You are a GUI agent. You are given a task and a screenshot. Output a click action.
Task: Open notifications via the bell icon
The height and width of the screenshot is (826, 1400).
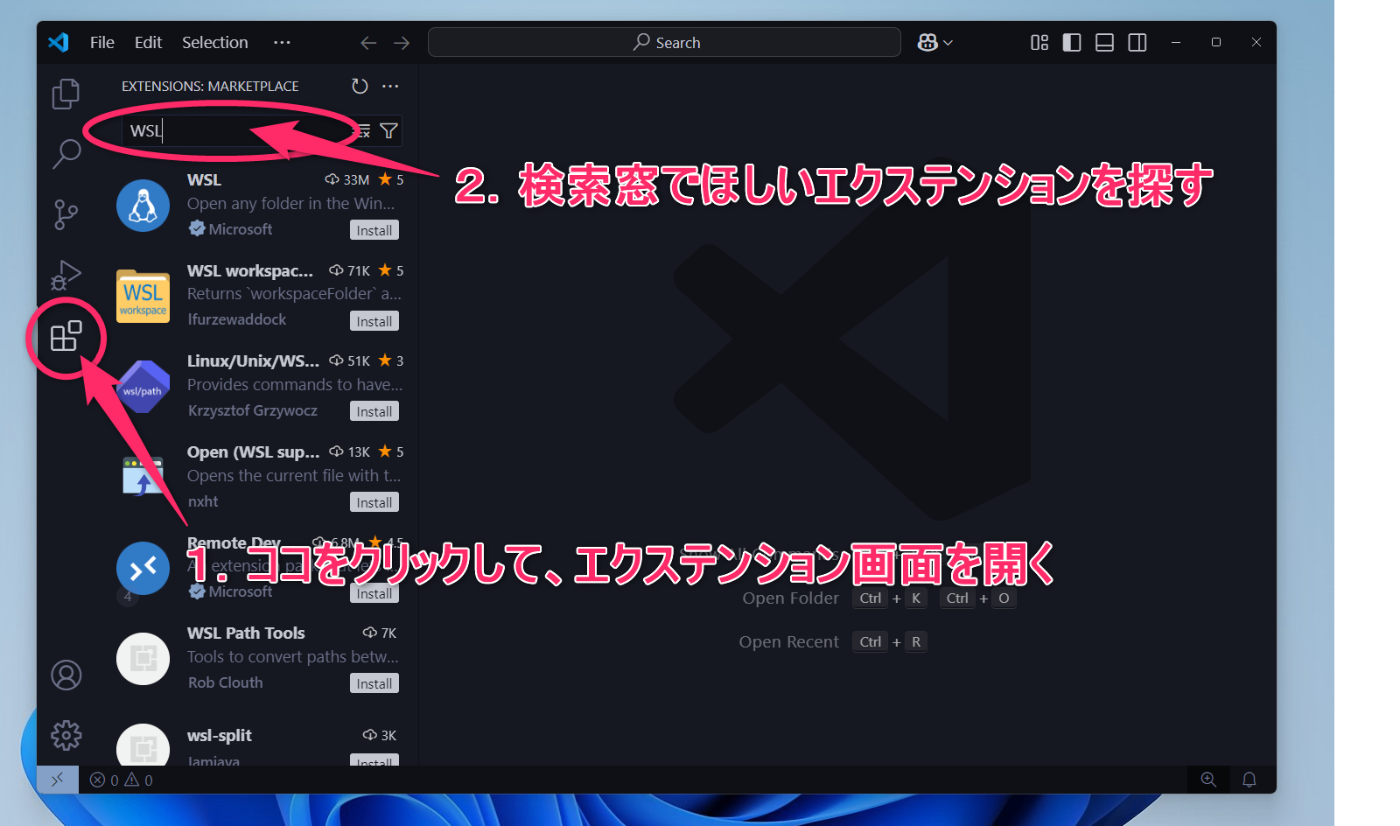1249,779
